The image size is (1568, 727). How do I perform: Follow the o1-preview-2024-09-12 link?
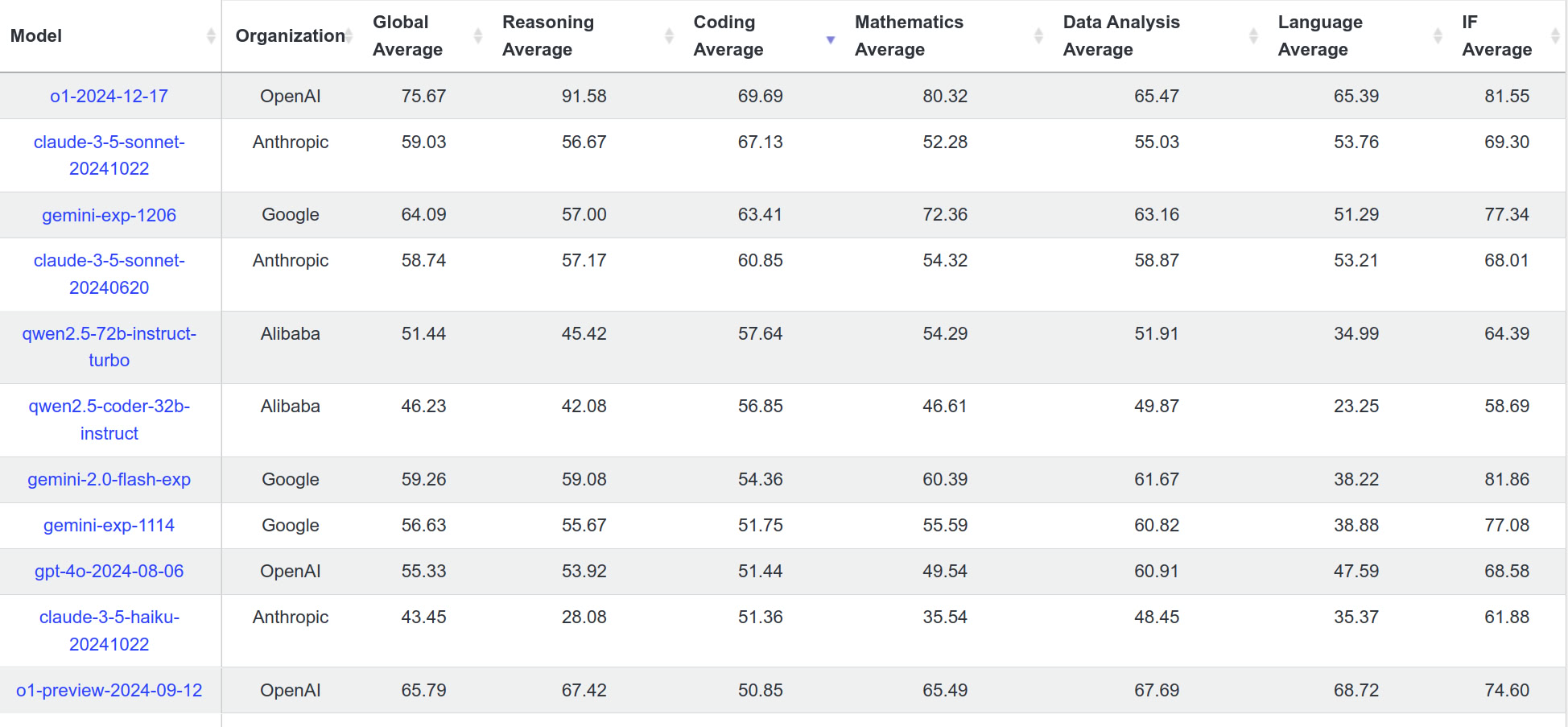tap(109, 691)
